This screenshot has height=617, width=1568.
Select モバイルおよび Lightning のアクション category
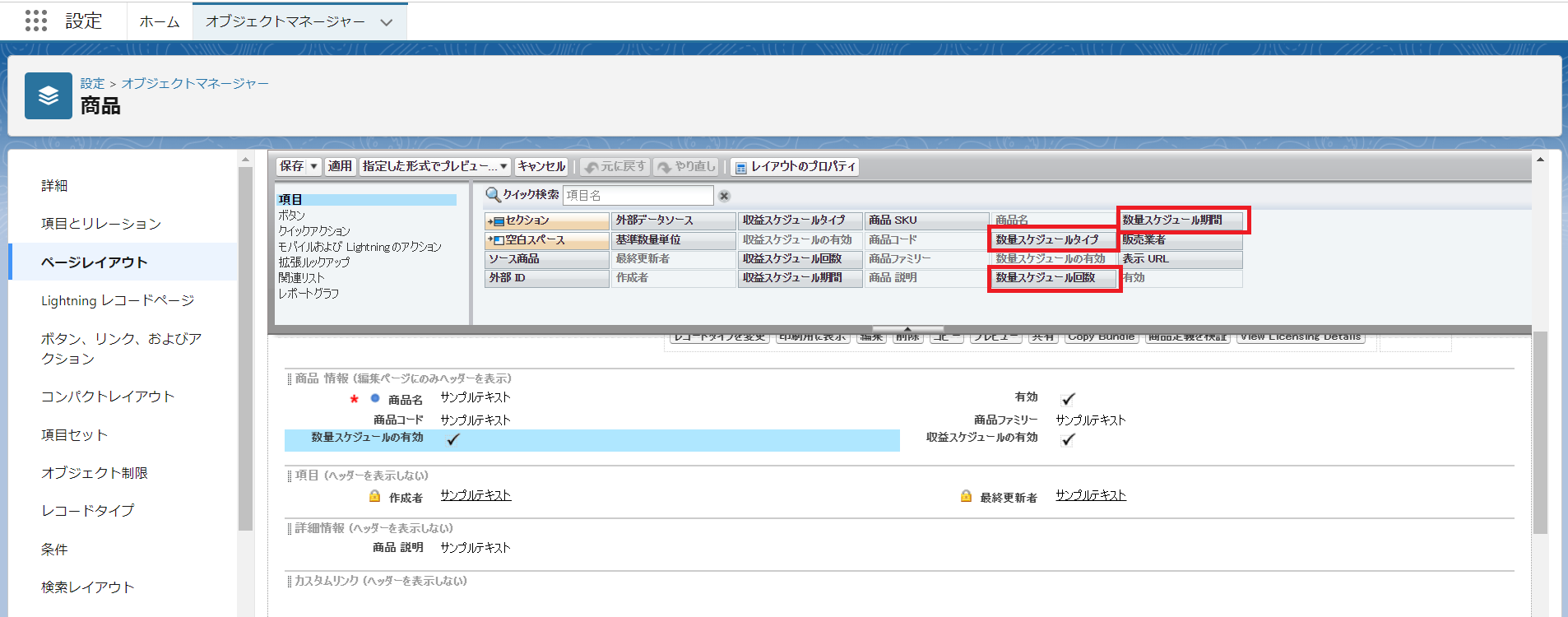(x=360, y=247)
